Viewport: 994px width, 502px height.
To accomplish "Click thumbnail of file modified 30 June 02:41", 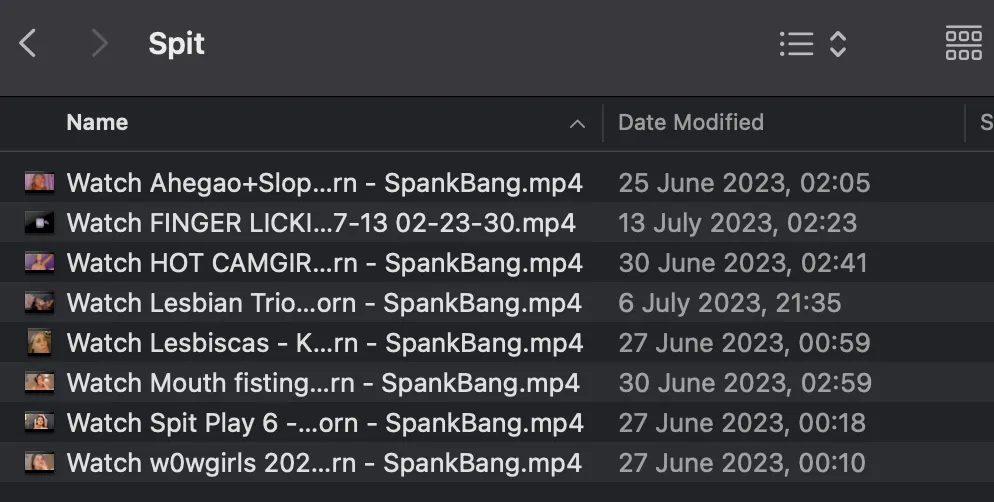I will tap(39, 262).
